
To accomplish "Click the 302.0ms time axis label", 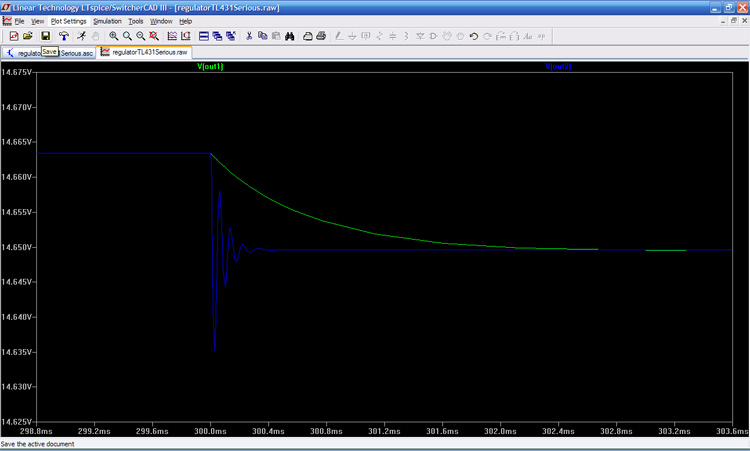I will tap(500, 431).
